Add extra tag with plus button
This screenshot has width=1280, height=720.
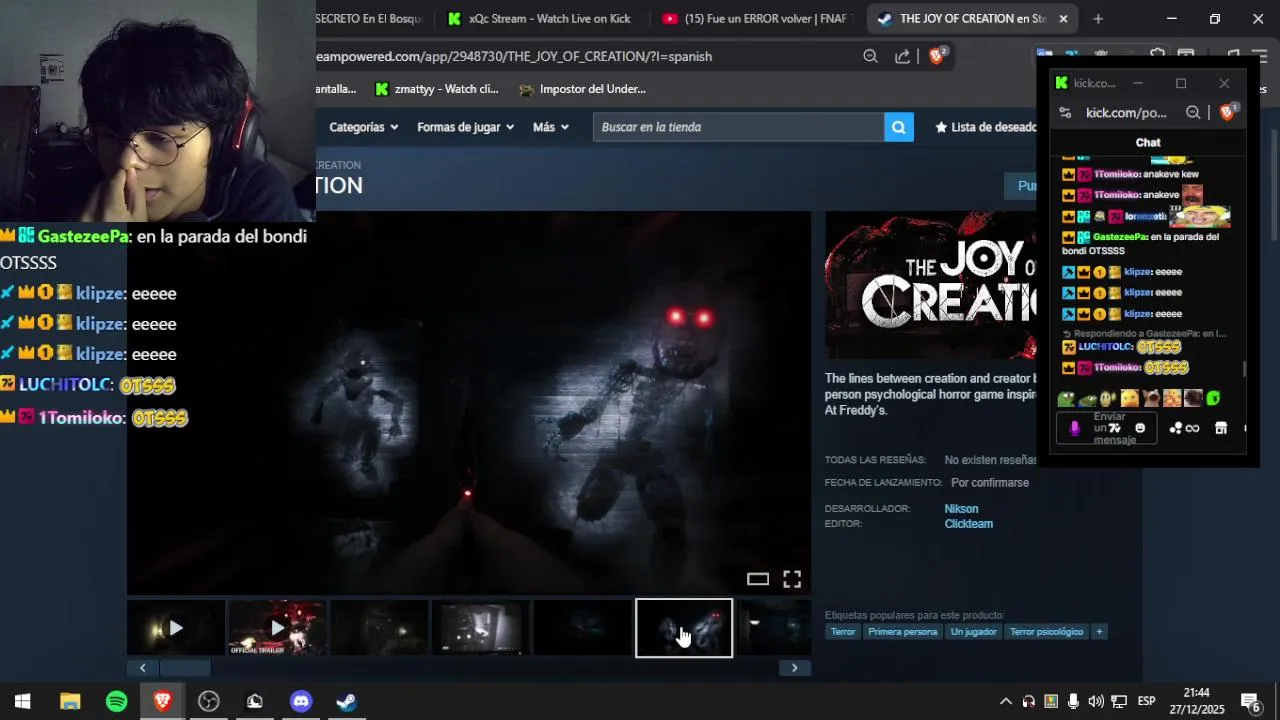[1099, 631]
